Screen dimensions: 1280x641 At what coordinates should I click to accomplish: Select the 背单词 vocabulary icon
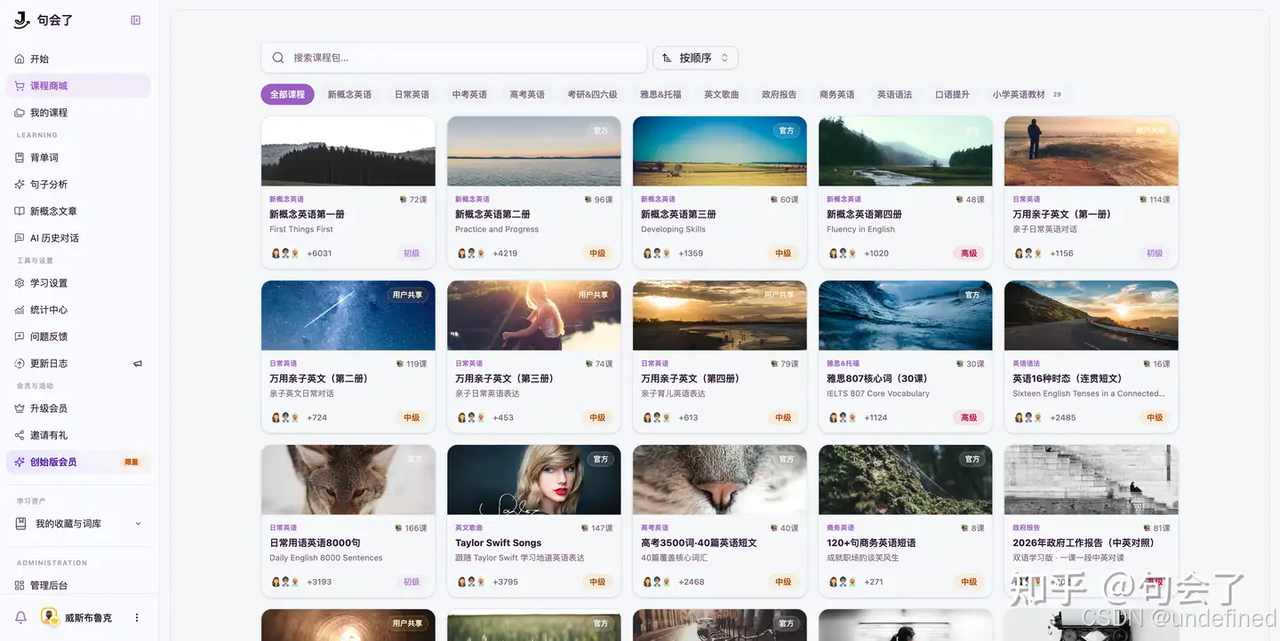20,158
